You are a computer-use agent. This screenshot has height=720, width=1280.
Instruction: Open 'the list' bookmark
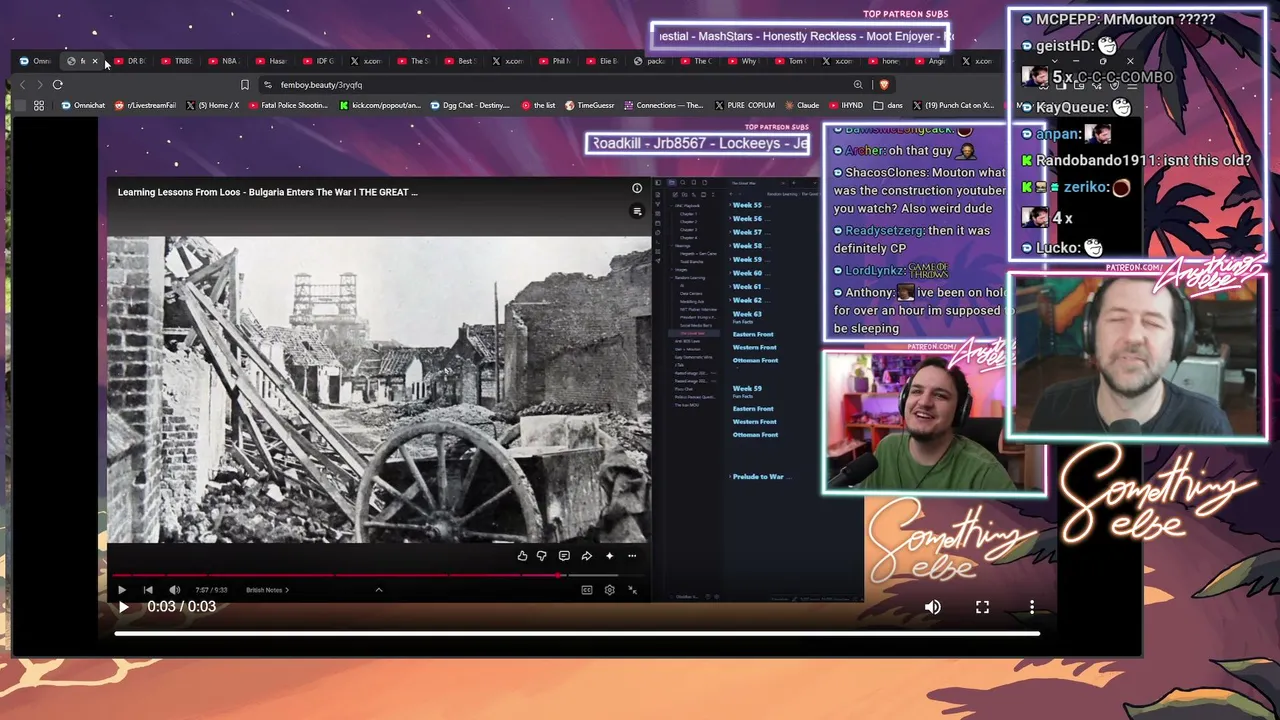(x=539, y=105)
